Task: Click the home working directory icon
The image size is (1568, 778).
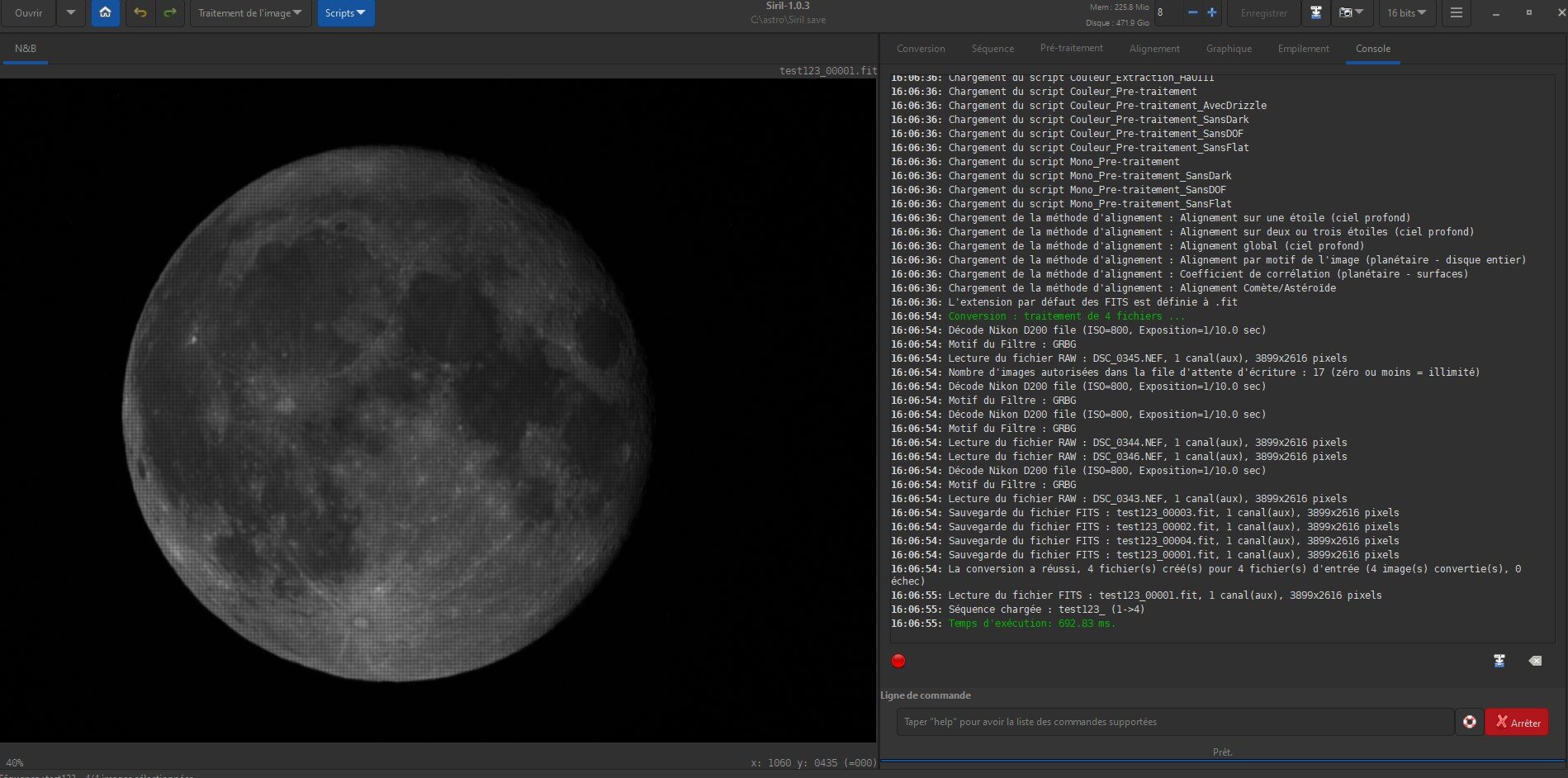Action: [x=105, y=13]
